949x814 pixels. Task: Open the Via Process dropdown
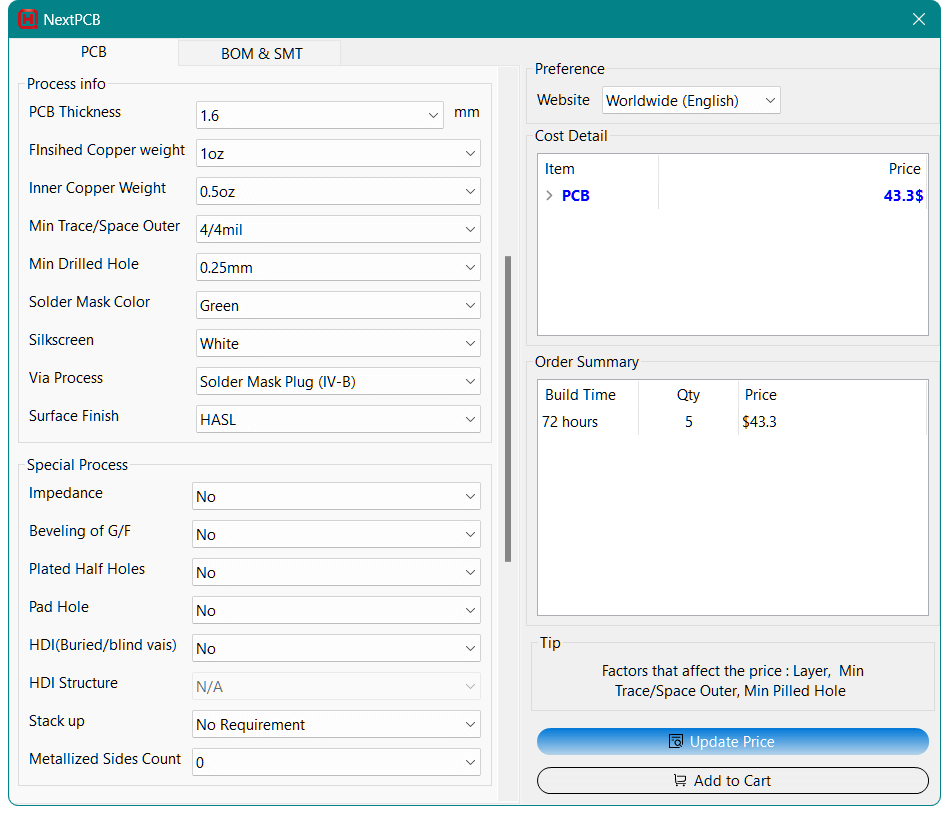(x=338, y=381)
